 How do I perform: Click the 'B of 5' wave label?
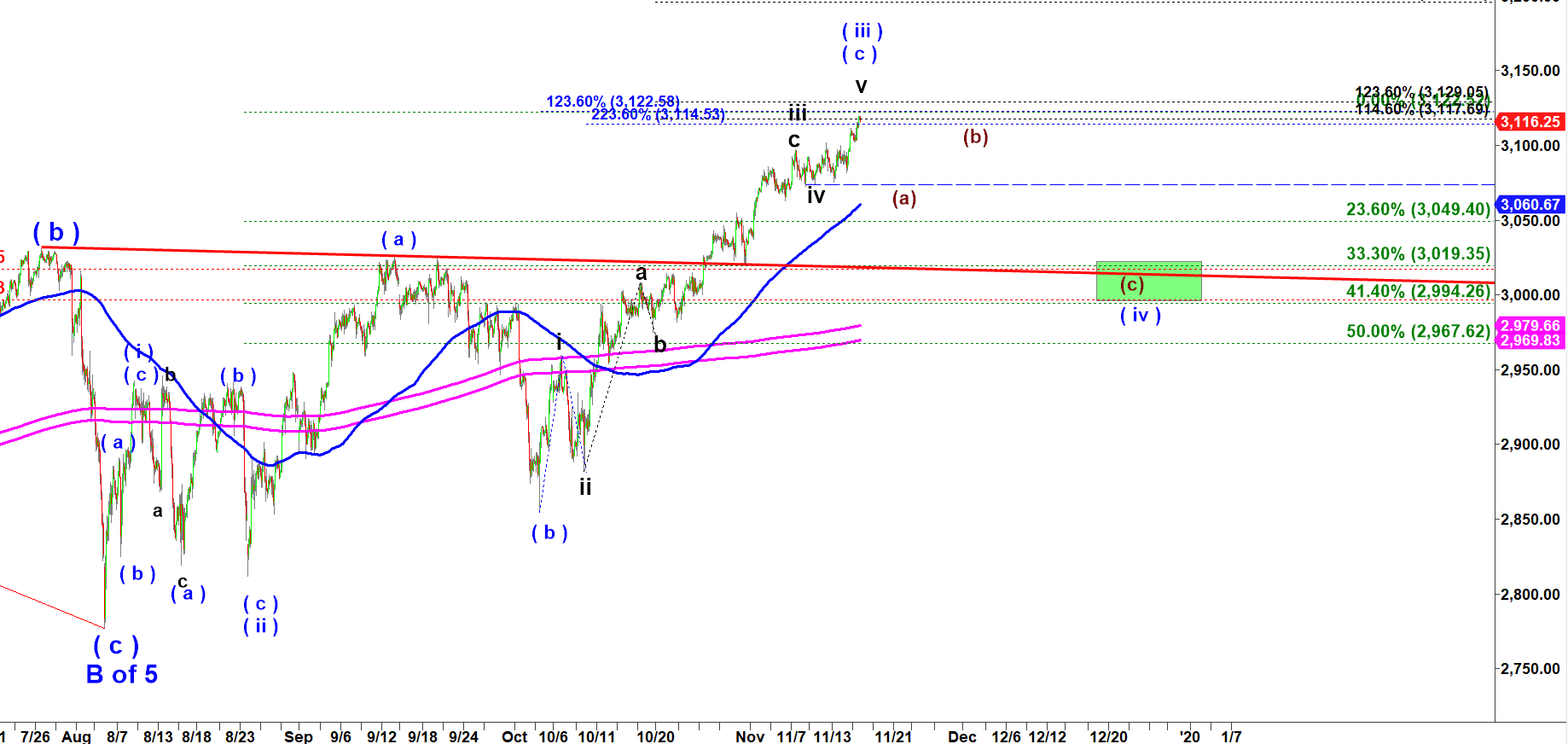click(122, 675)
